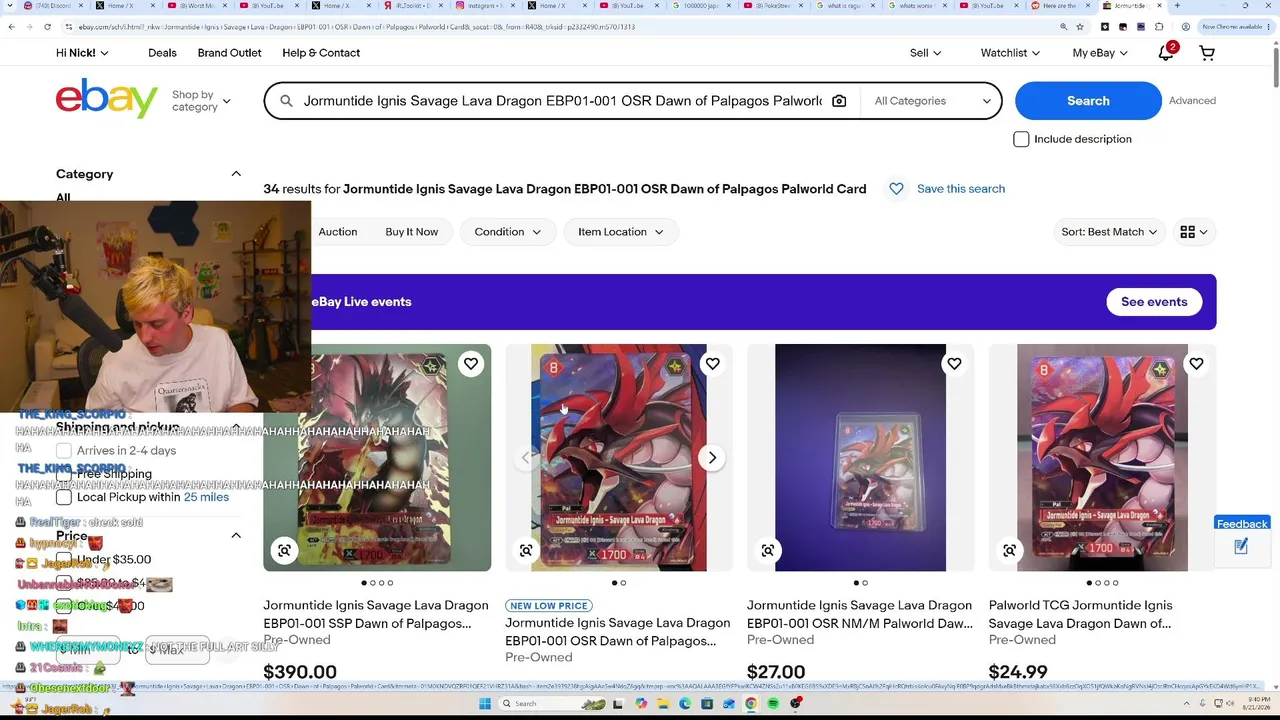Open the 25 miles pickup distance link
This screenshot has width=1280, height=720.
[206, 497]
